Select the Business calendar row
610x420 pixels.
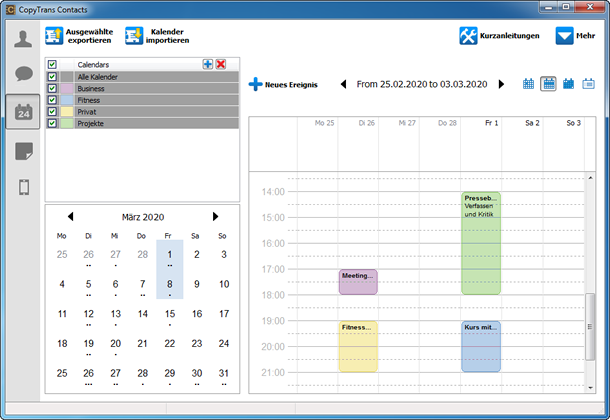[142, 88]
